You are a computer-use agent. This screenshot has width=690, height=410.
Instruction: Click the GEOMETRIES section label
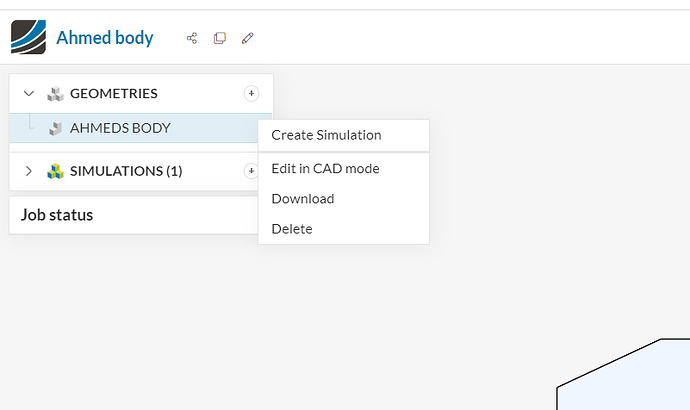pyautogui.click(x=113, y=94)
